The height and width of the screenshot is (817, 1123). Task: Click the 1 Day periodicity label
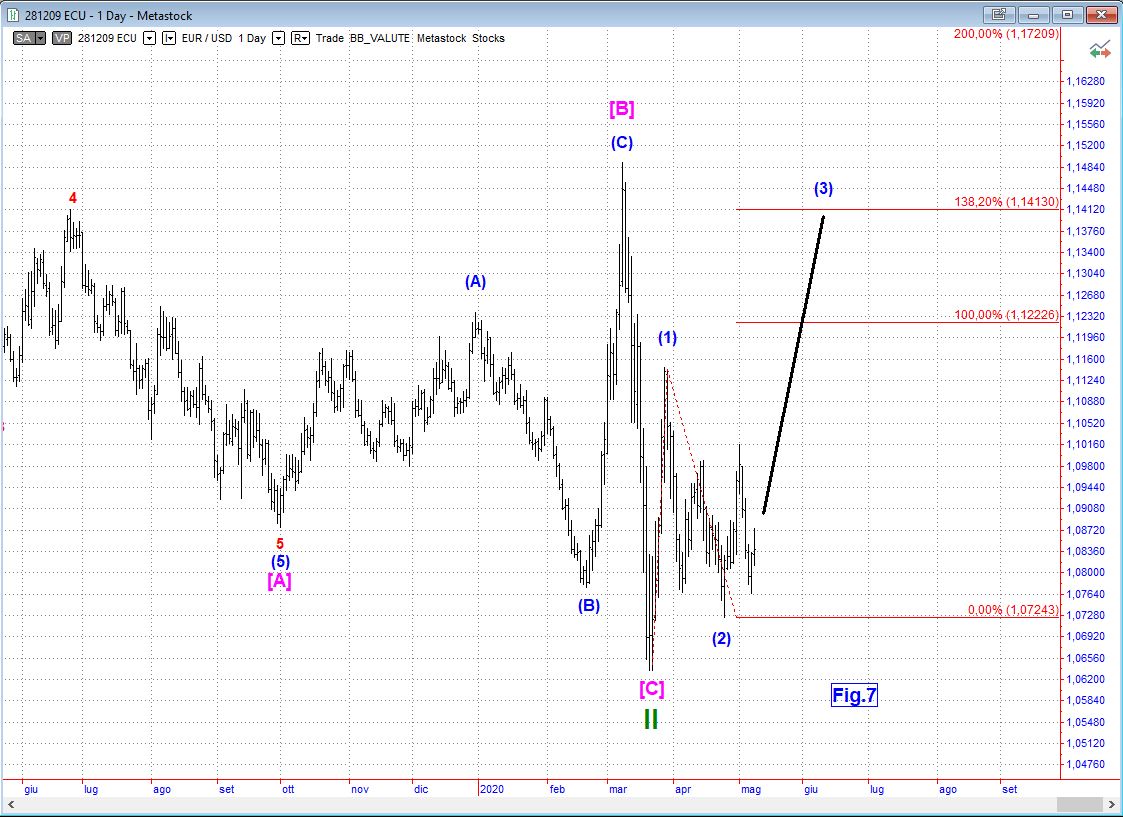click(x=252, y=38)
